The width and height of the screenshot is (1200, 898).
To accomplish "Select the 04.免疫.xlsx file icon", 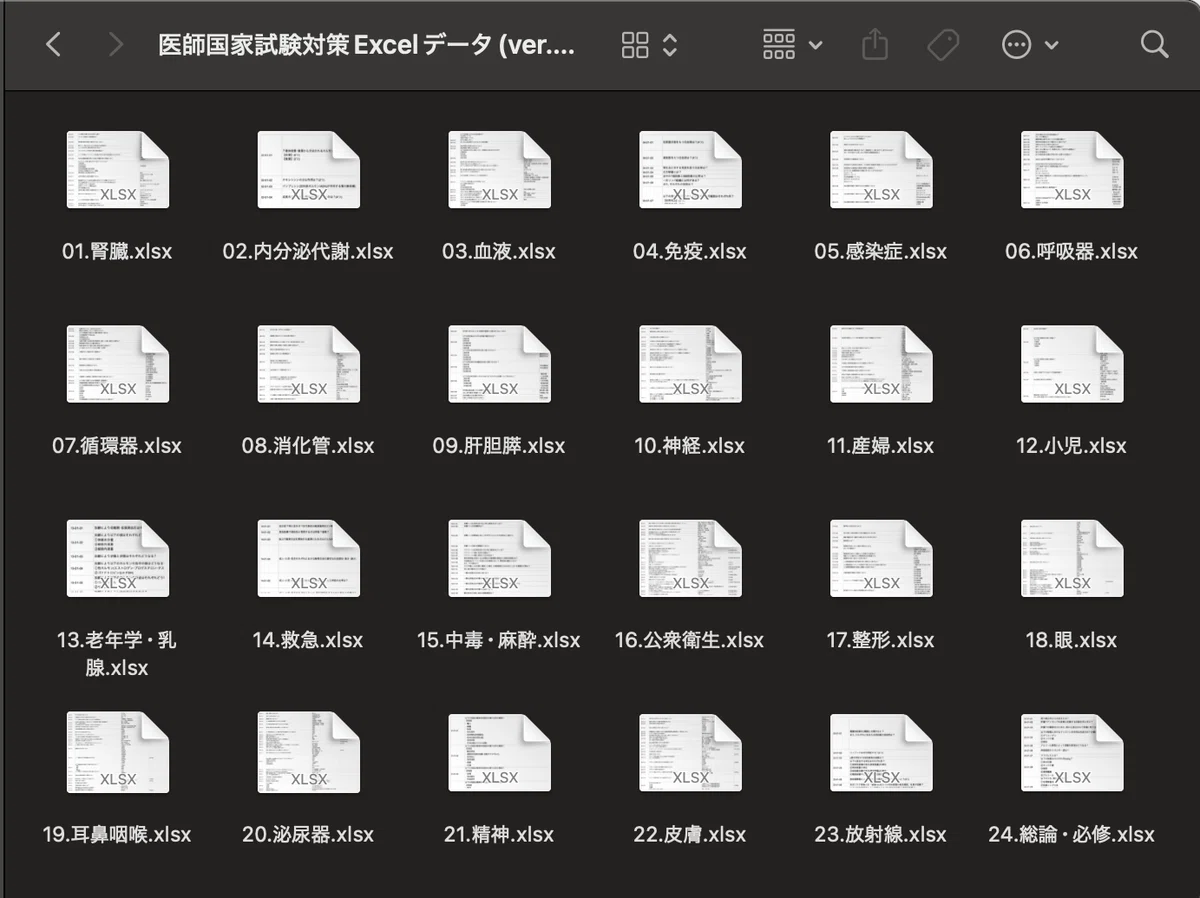I will pyautogui.click(x=690, y=170).
